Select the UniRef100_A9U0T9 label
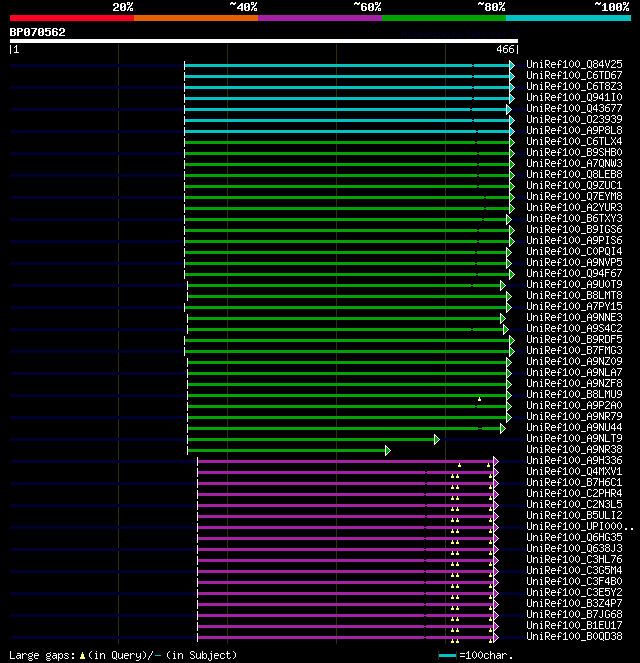640x663 pixels. point(574,284)
